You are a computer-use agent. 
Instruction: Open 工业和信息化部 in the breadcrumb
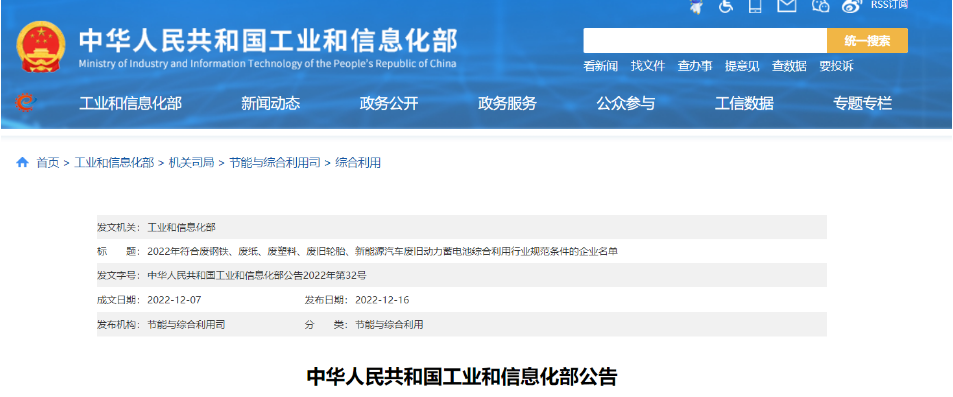114,163
